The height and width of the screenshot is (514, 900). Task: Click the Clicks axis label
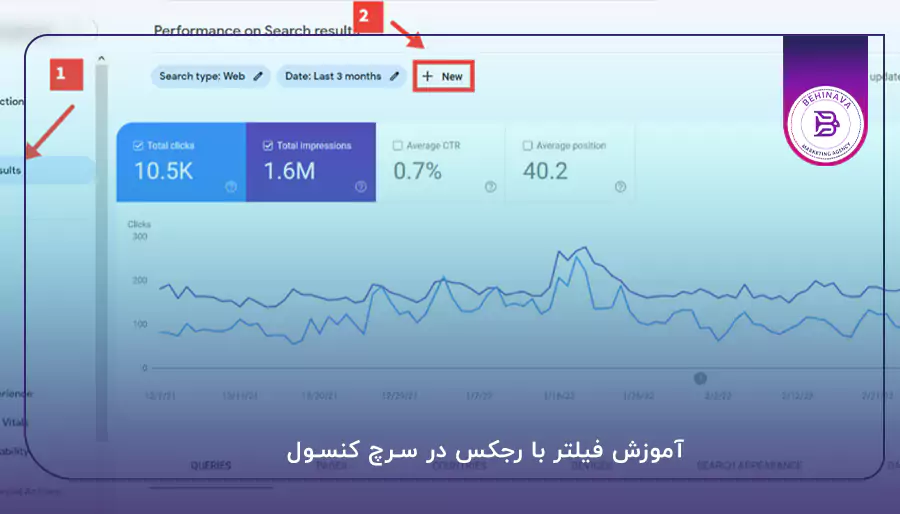139,224
